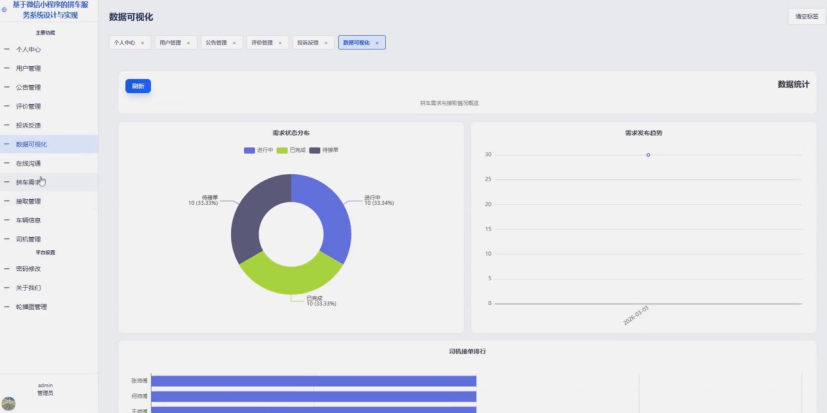
Task: Click the logo icon beside the system title
Action: click(x=5, y=9)
